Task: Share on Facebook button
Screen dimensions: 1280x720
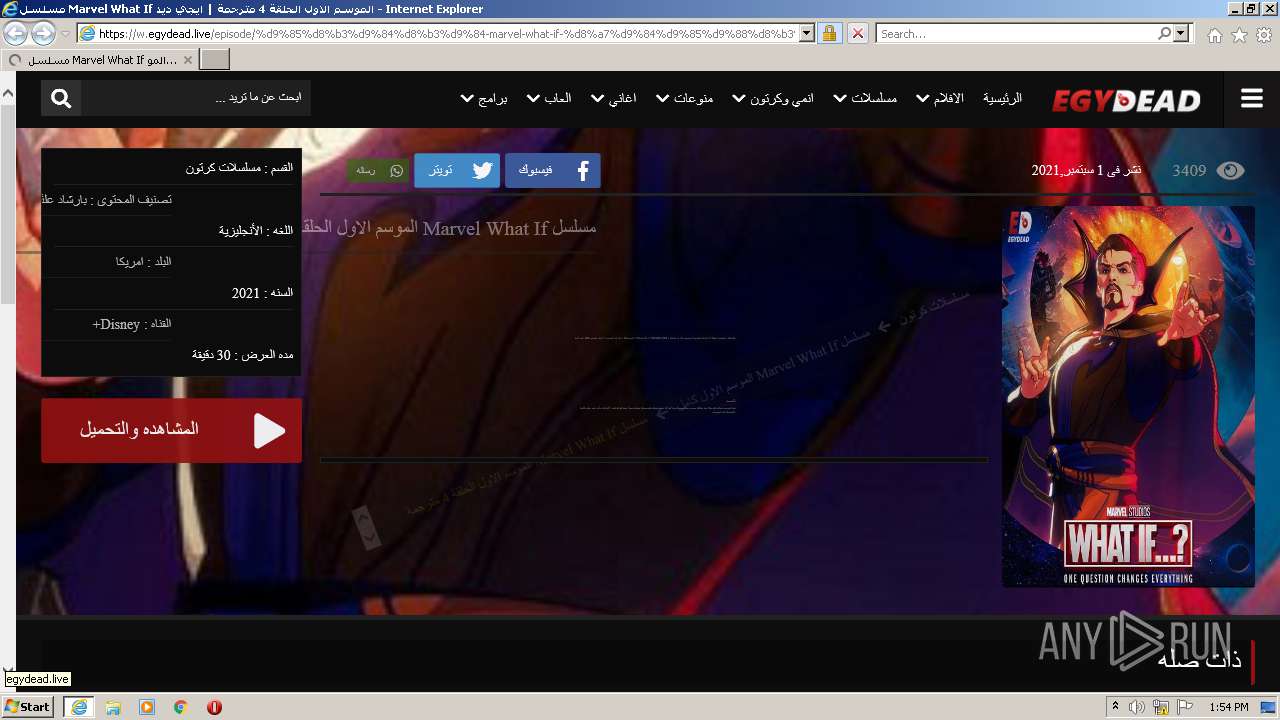Action: point(552,170)
